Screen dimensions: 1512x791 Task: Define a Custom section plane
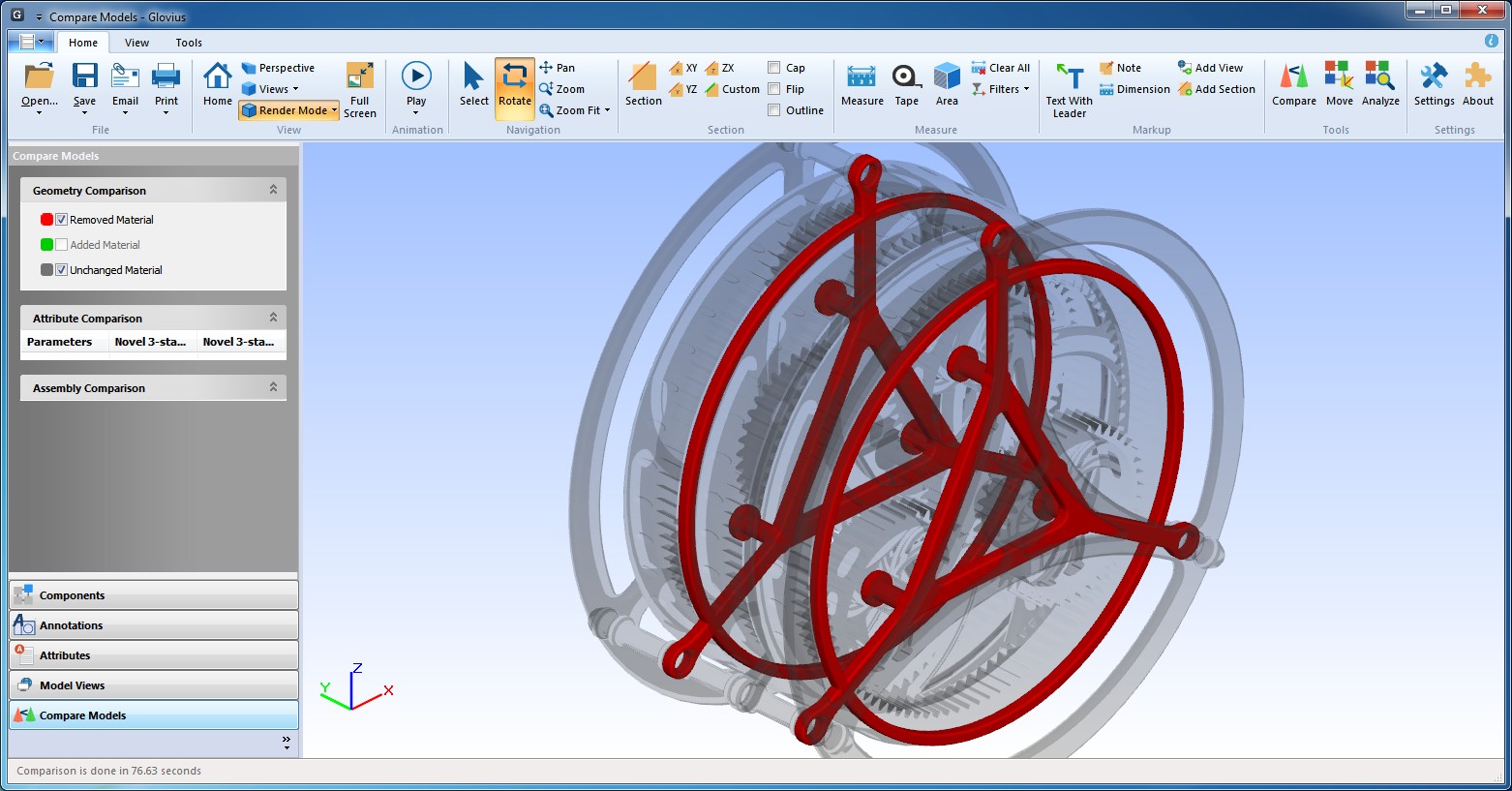pos(733,89)
